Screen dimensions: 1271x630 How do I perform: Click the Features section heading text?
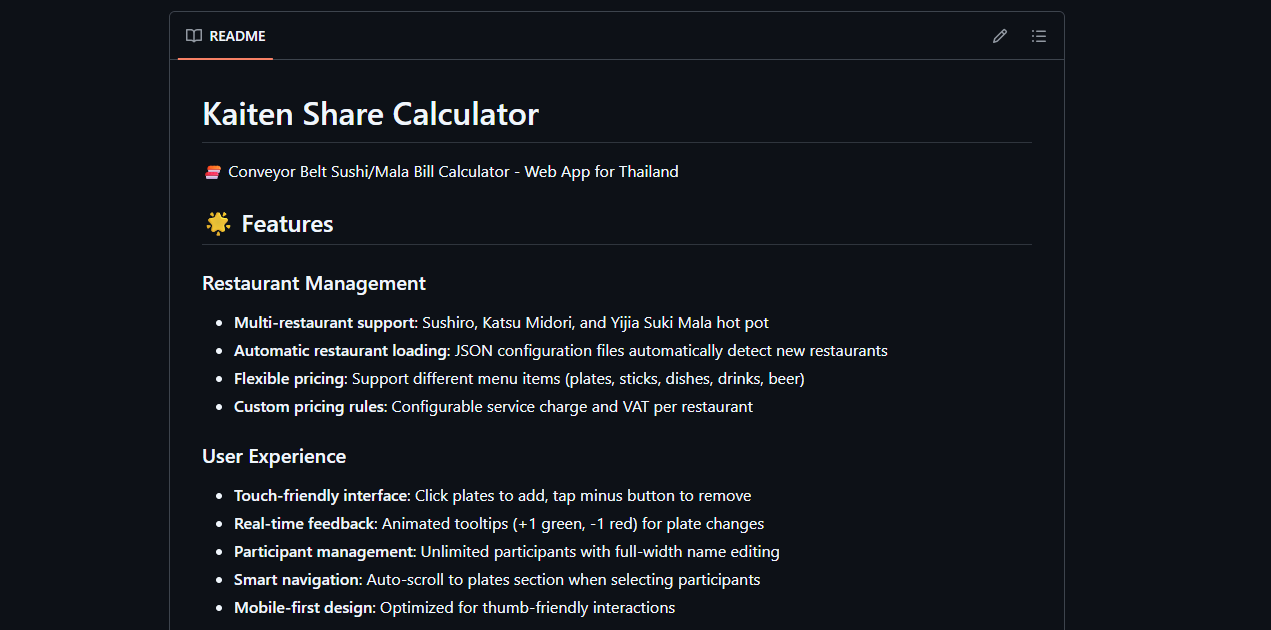287,224
